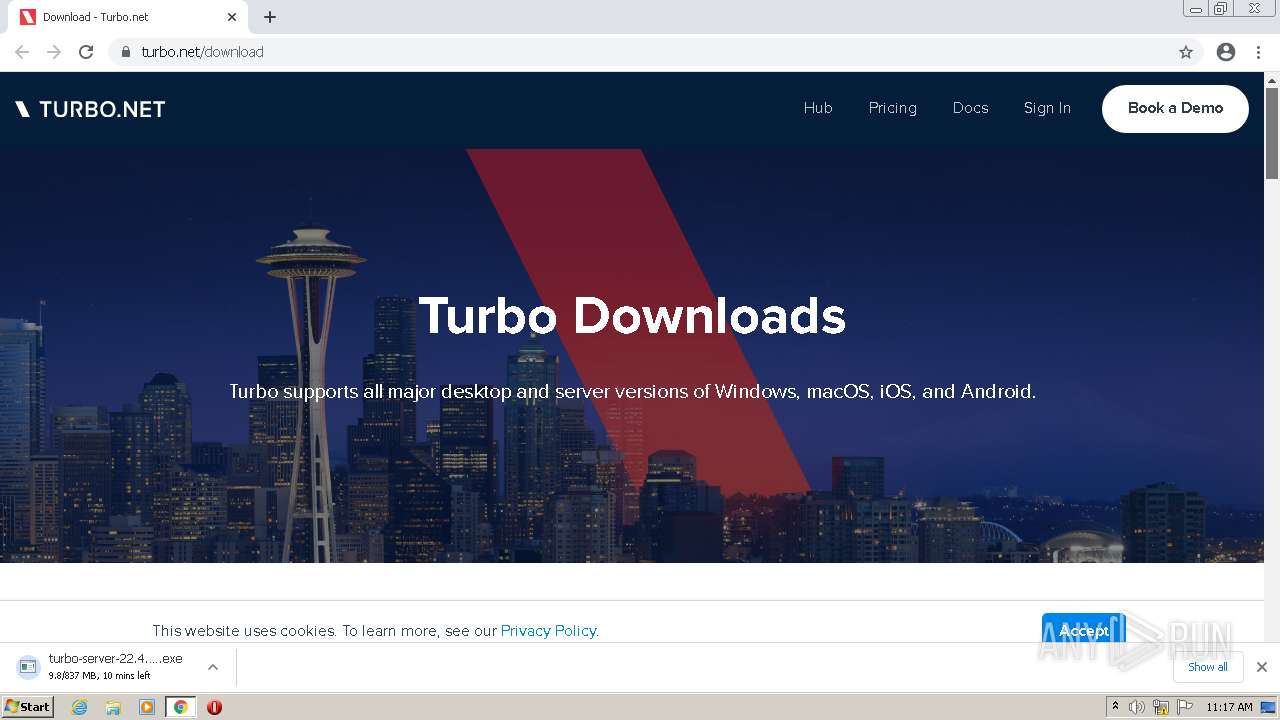Open the Windows Start menu
This screenshot has height=720, width=1280.
click(28, 707)
